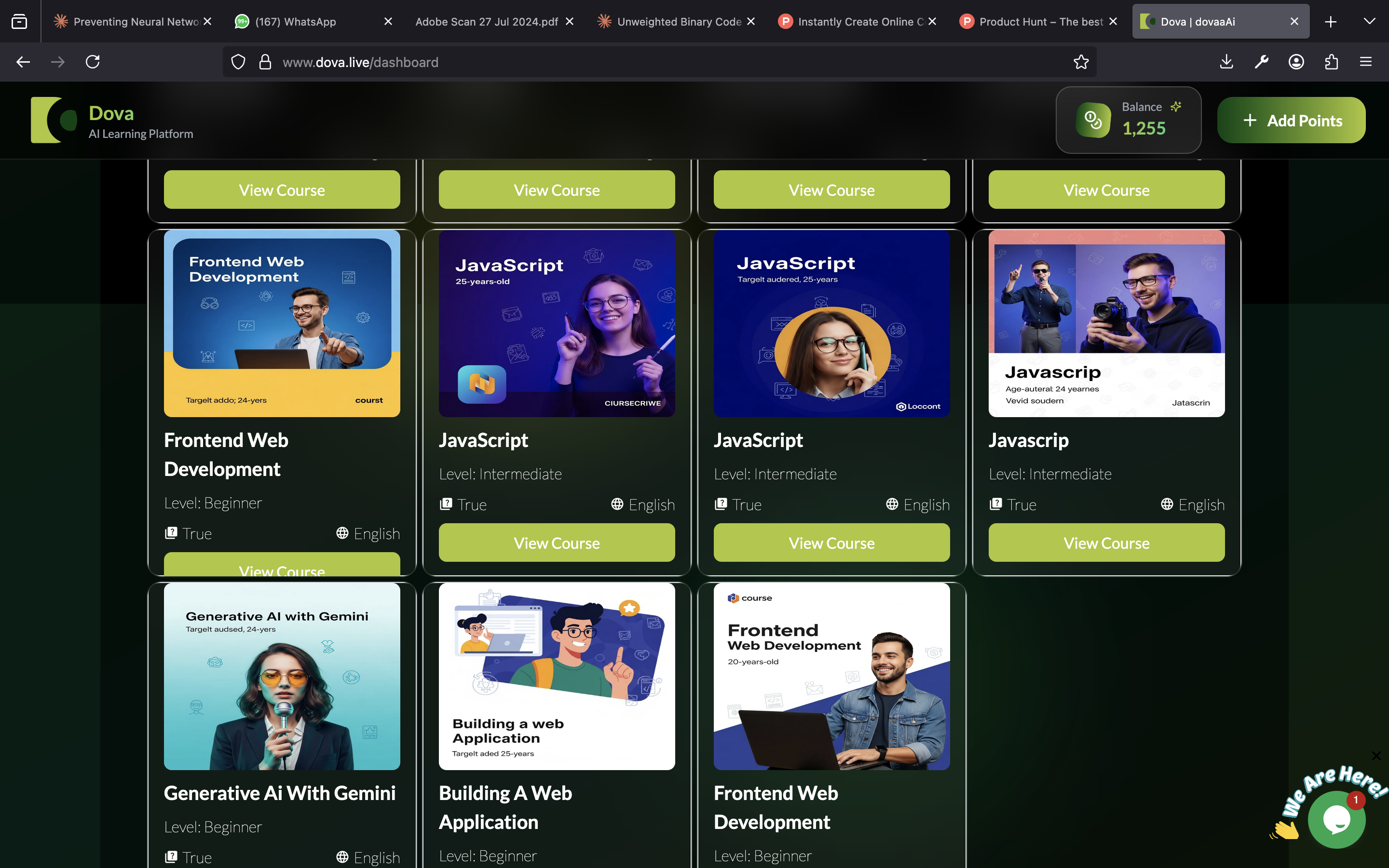Open Generative AI with Gemini thumbnail
Viewport: 1389px width, 868px height.
coord(282,676)
